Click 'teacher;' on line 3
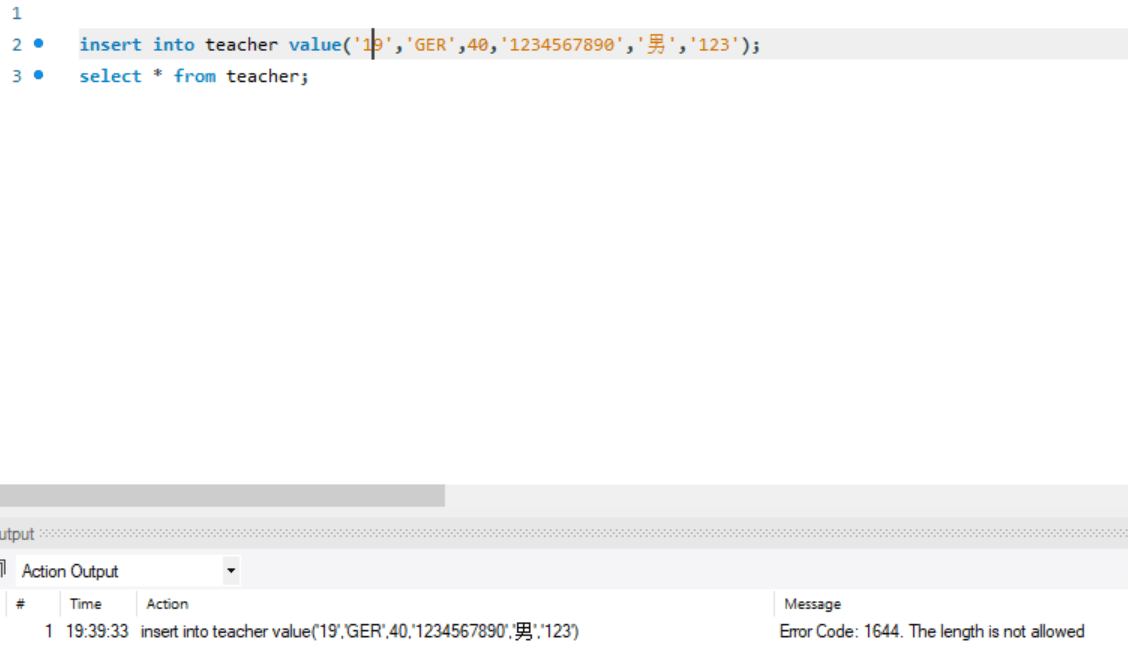1128x663 pixels. [x=267, y=76]
